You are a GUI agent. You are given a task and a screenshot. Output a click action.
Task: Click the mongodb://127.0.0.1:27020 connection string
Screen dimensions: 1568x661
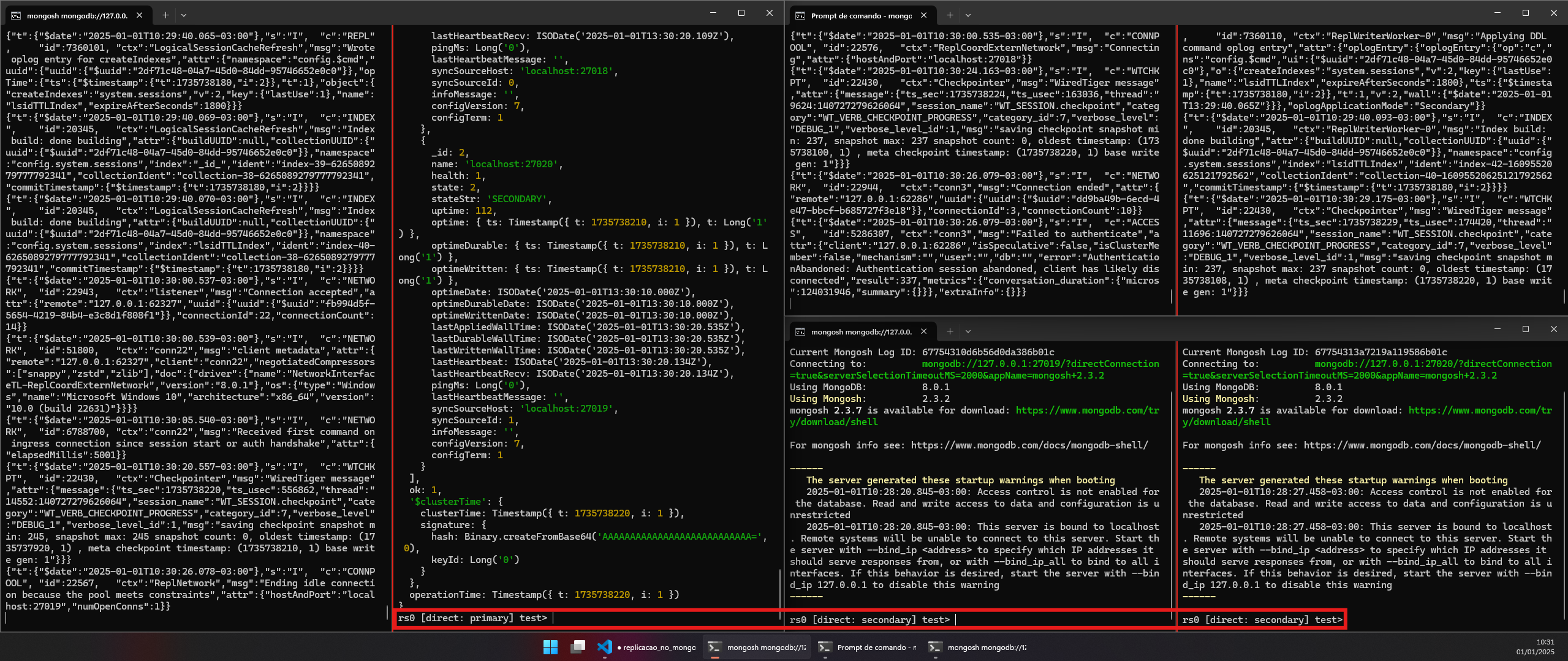click(x=1433, y=364)
